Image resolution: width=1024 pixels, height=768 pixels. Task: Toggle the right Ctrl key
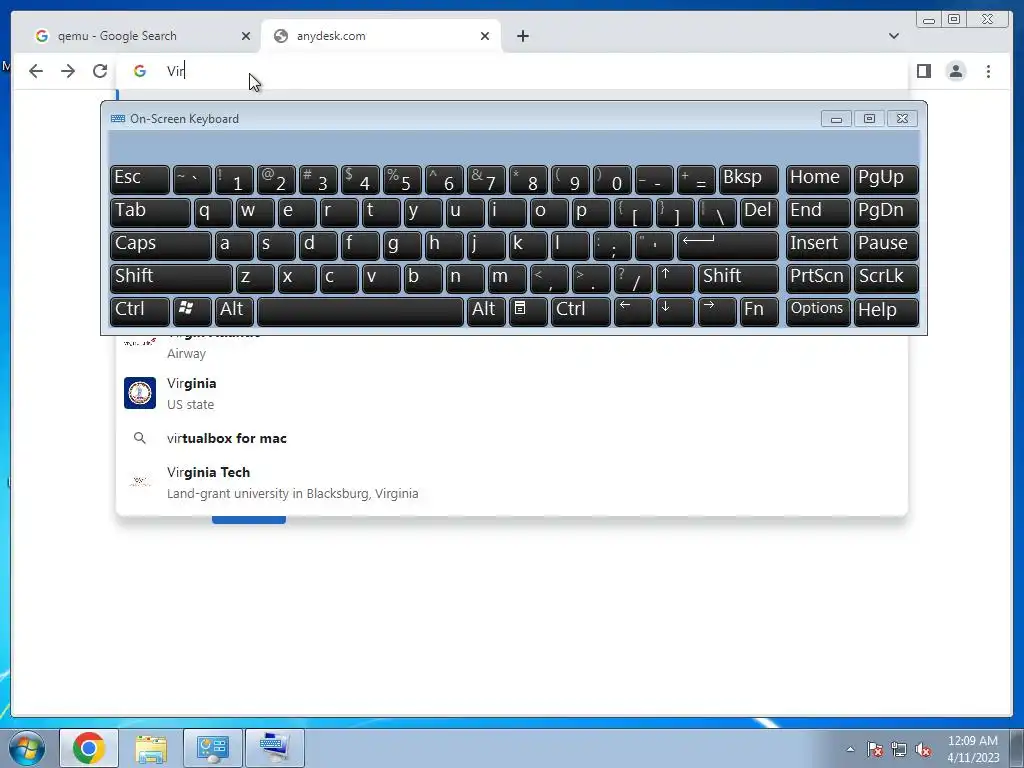(x=581, y=311)
